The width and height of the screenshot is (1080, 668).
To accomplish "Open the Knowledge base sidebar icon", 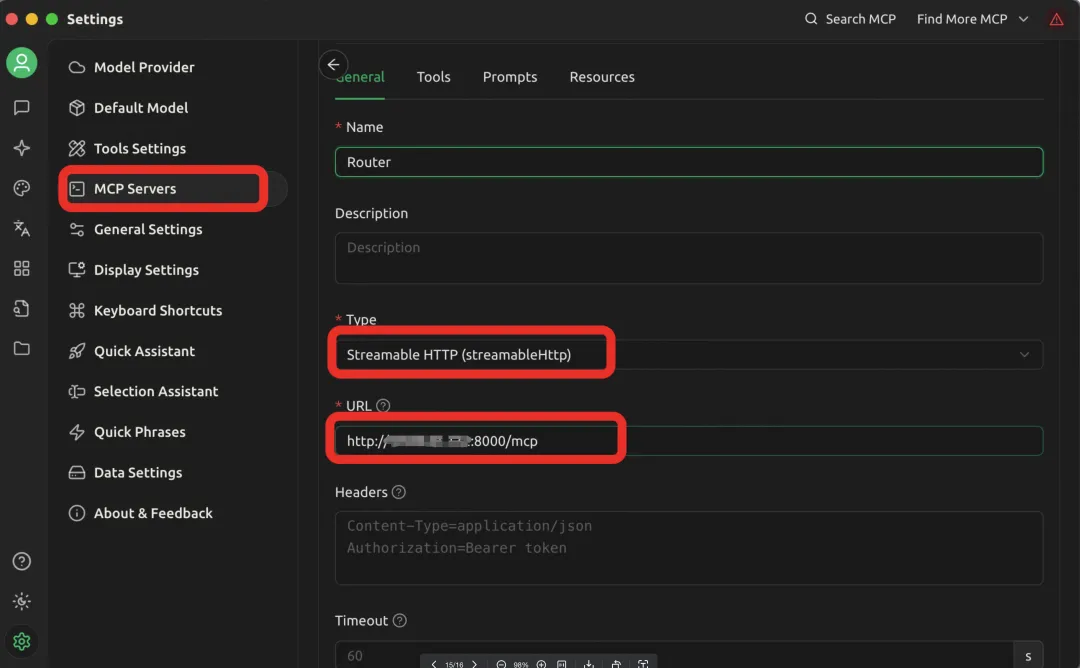I will (22, 308).
